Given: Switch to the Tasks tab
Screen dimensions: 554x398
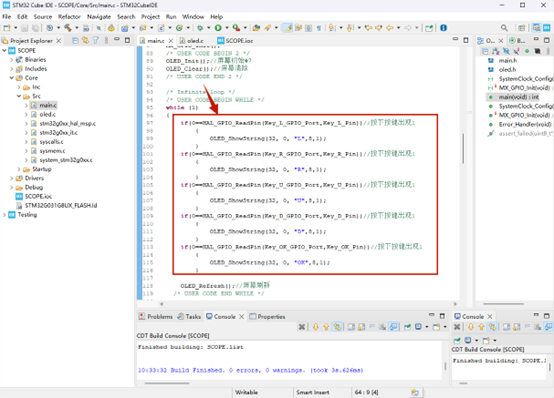Looking at the screenshot, I should pos(189,316).
